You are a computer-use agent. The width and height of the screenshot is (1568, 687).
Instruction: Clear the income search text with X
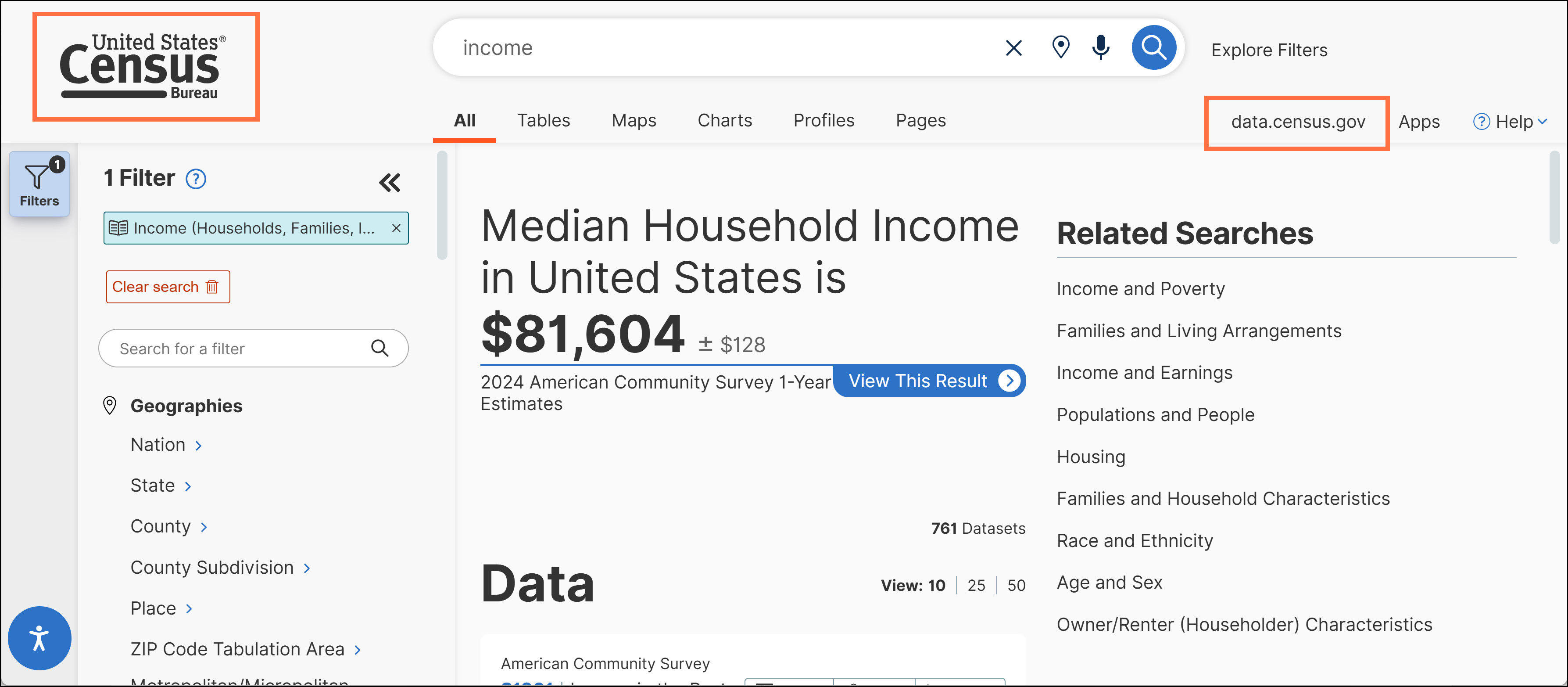[1013, 47]
